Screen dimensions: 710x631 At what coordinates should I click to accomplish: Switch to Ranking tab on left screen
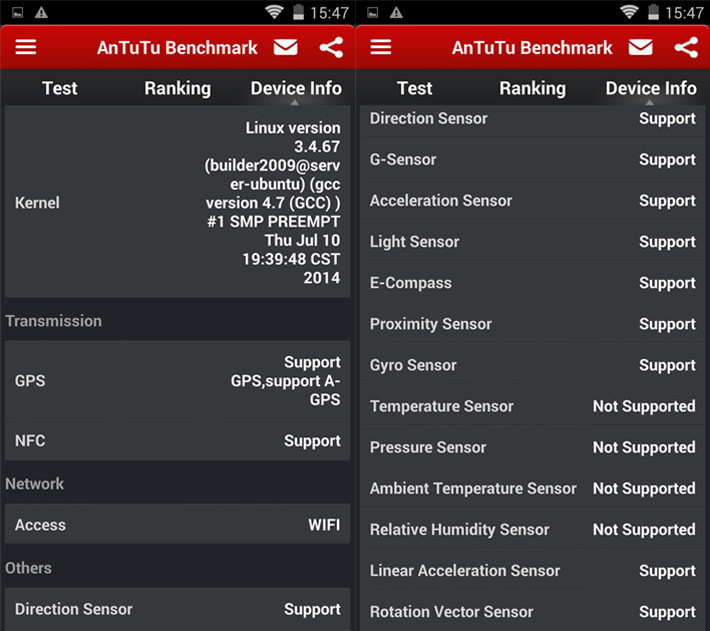[177, 88]
